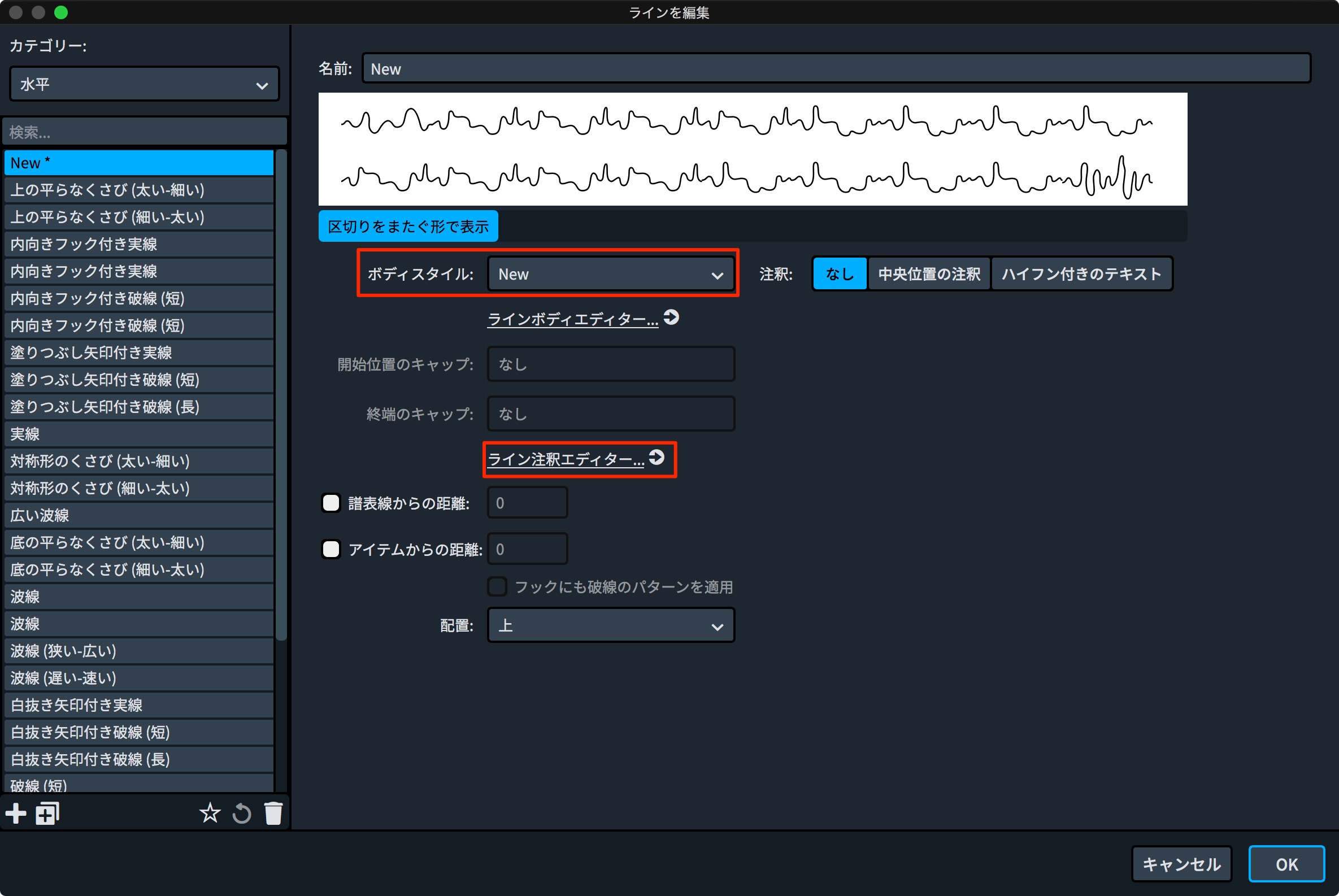
Task: Select 対称形のくさび (太い-細い) in list
Action: [139, 461]
